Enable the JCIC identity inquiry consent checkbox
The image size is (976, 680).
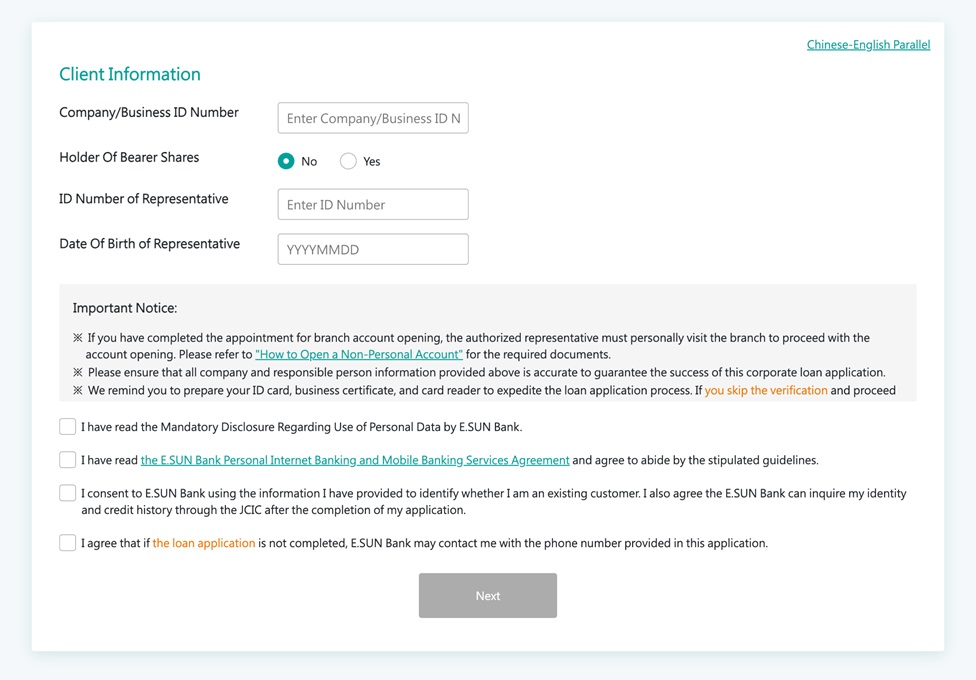[x=68, y=493]
